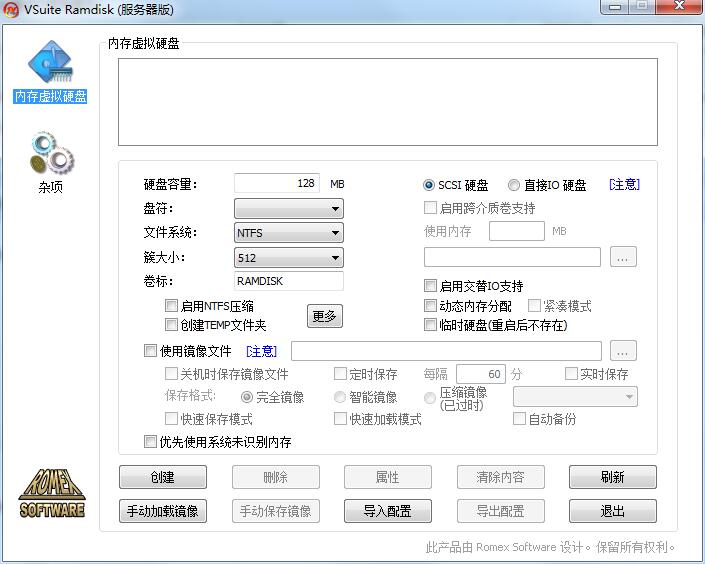The width and height of the screenshot is (705, 564).
Task: Click the 硬盘容量 size input field
Action: pos(277,184)
